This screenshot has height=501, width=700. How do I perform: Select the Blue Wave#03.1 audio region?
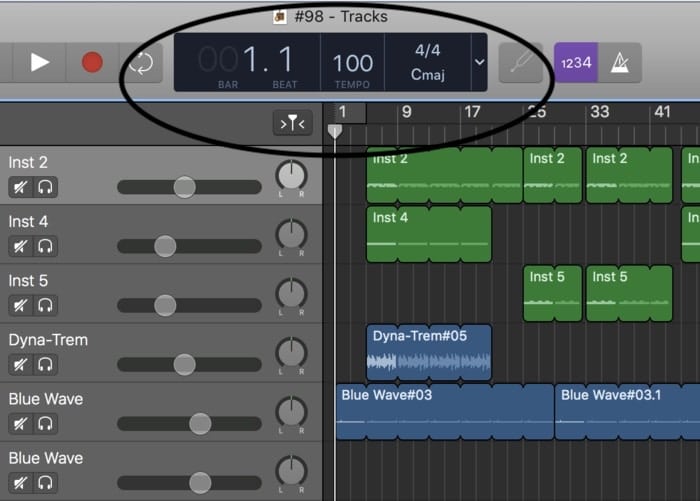click(627, 411)
